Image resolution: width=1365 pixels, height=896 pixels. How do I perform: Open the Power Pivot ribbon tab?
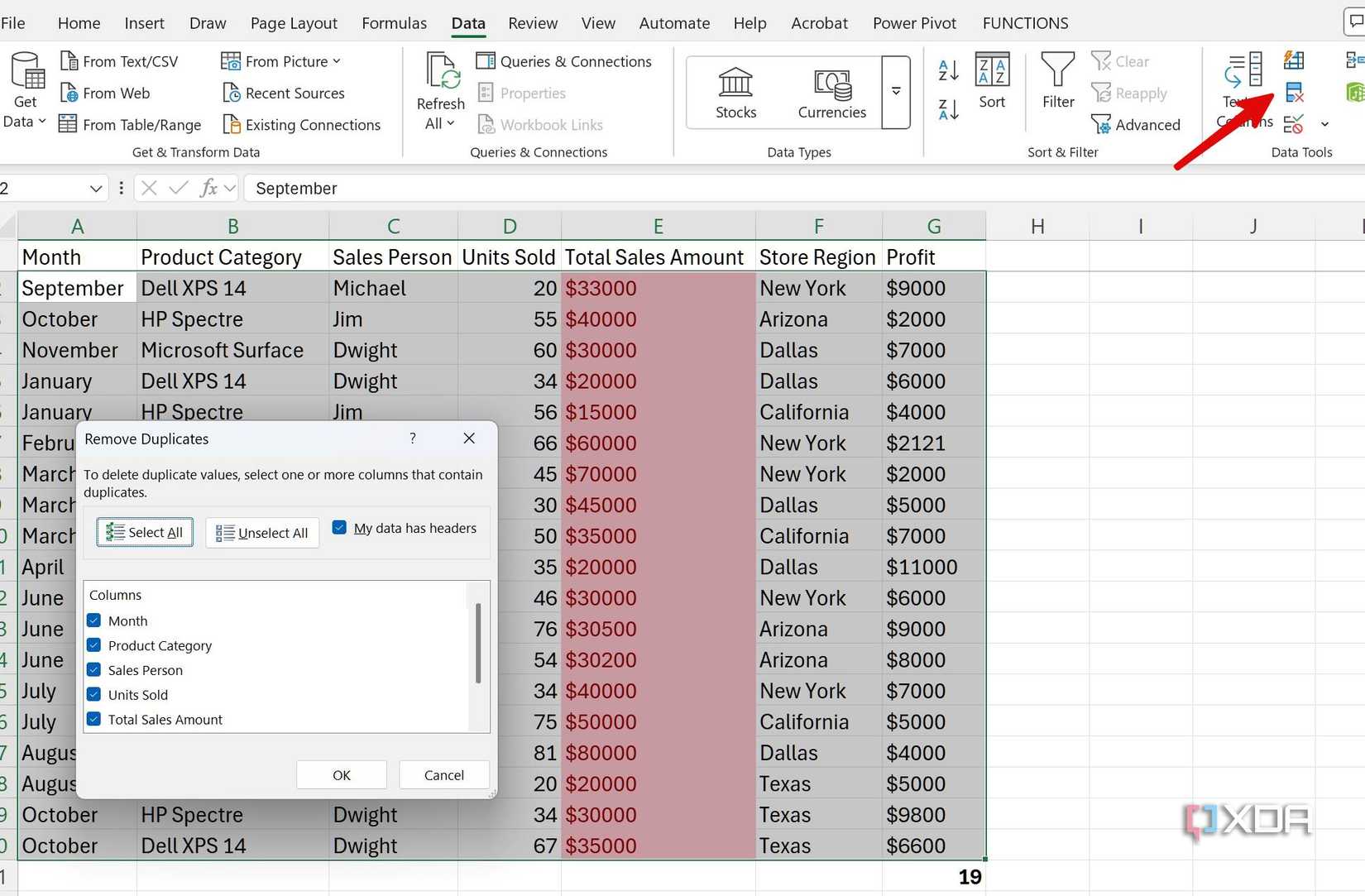914,22
